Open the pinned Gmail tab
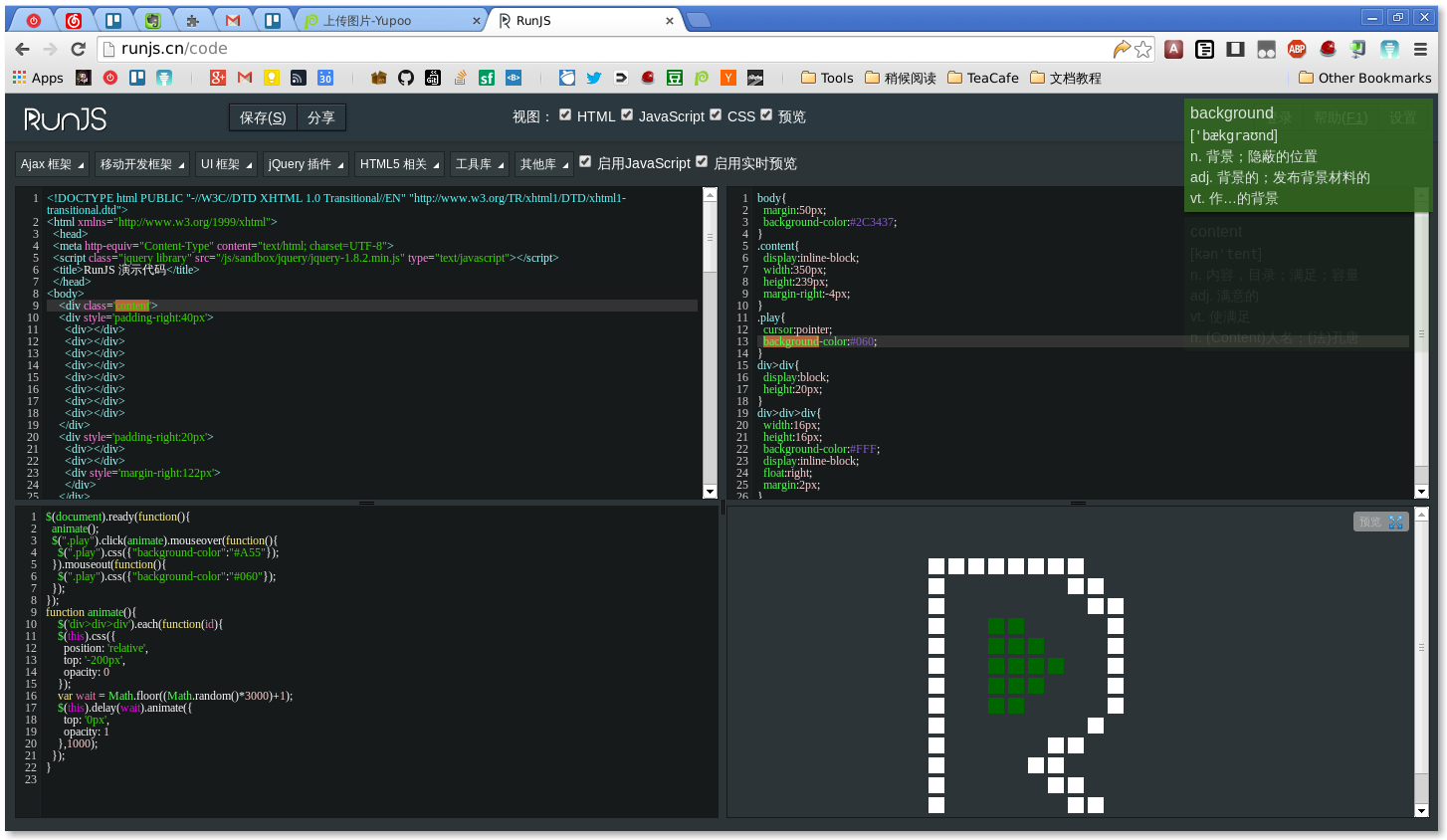Viewport: 1447px width, 840px height. tap(232, 20)
